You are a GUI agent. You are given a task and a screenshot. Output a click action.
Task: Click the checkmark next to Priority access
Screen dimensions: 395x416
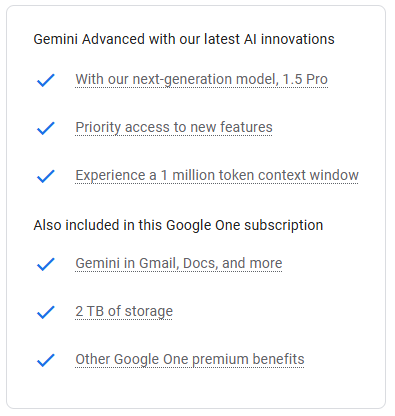point(46,128)
